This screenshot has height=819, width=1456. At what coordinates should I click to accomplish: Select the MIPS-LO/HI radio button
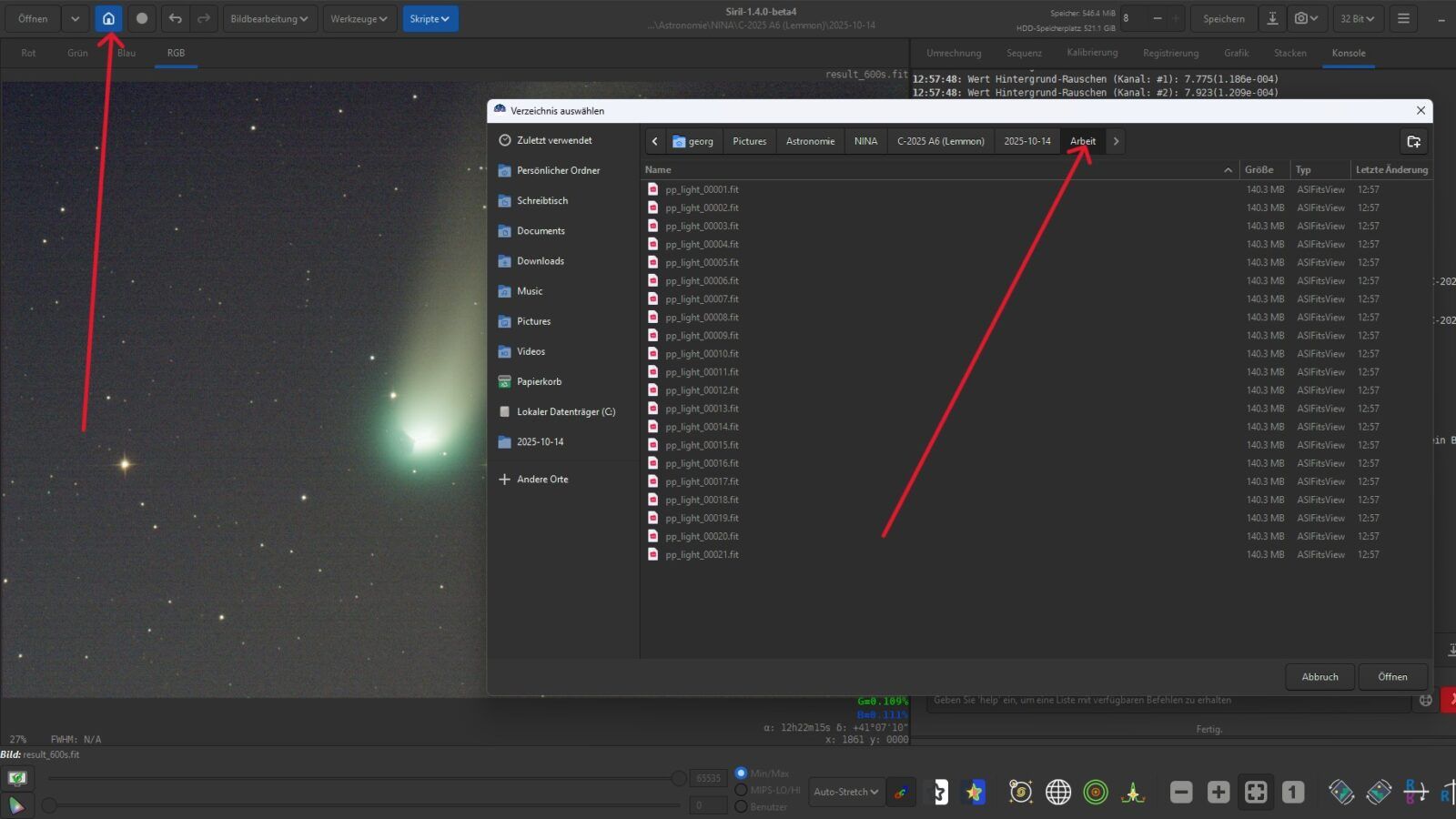pos(741,789)
